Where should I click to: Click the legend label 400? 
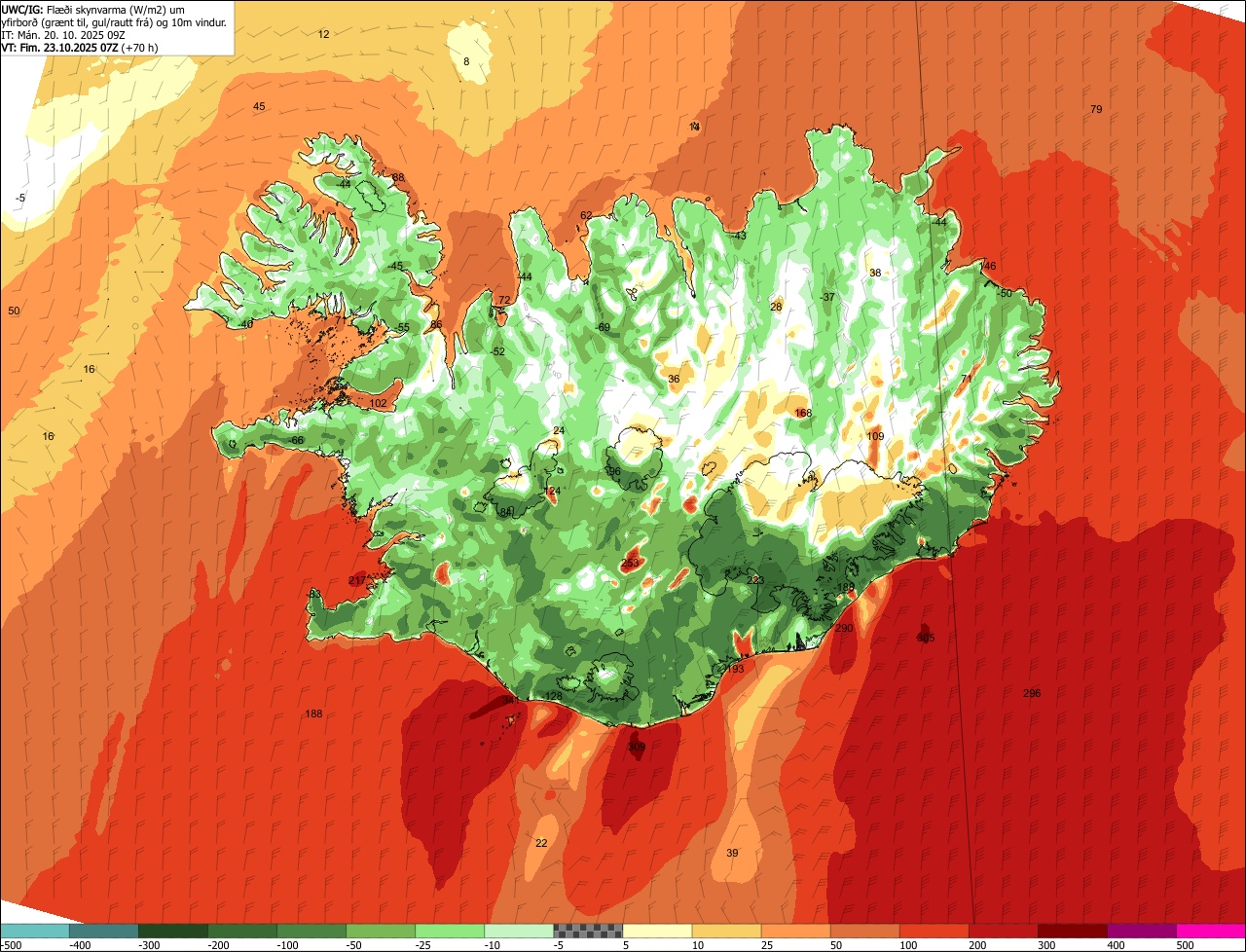[1114, 945]
